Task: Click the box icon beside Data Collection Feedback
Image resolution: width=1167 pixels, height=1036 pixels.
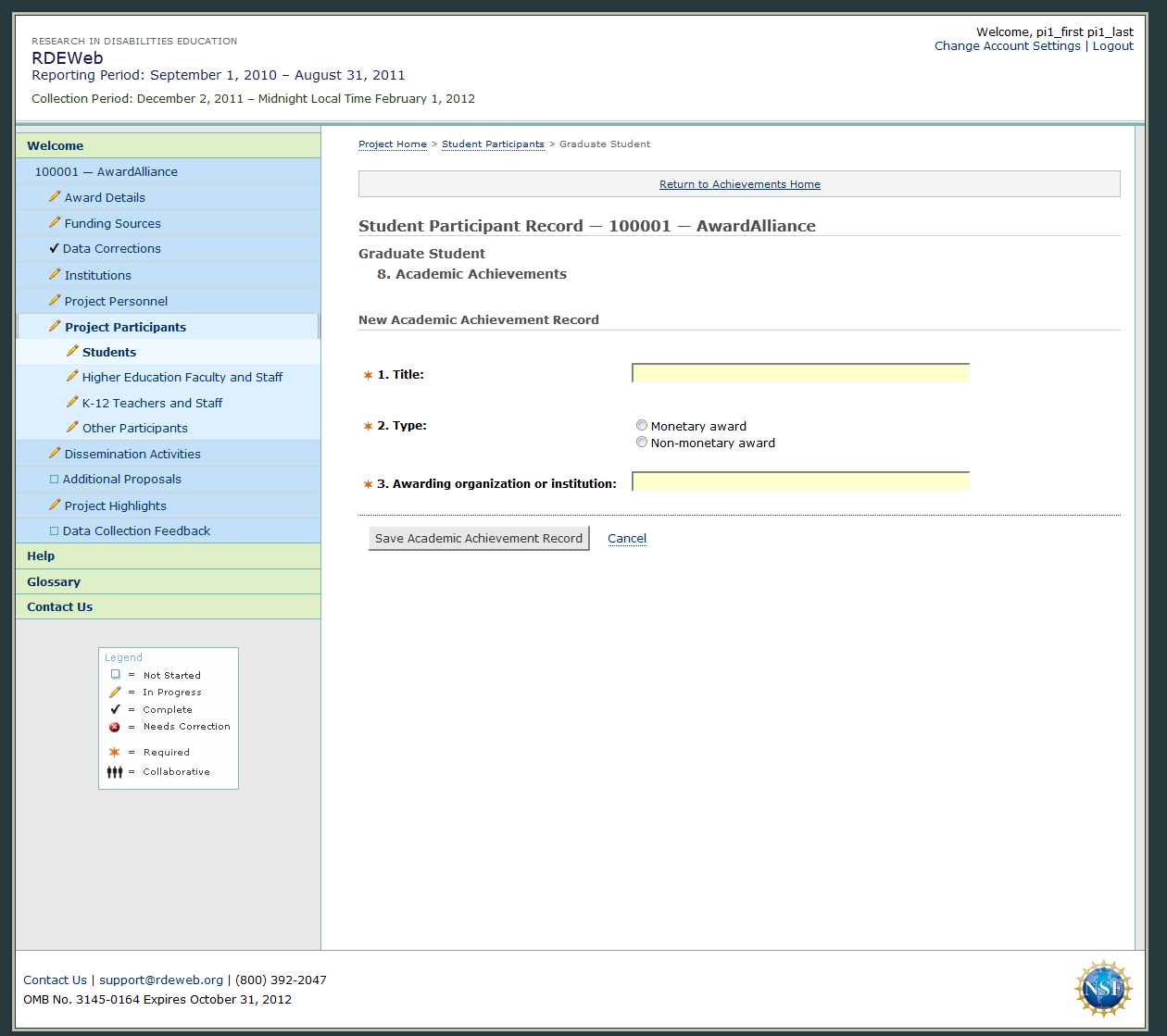Action: tap(54, 531)
